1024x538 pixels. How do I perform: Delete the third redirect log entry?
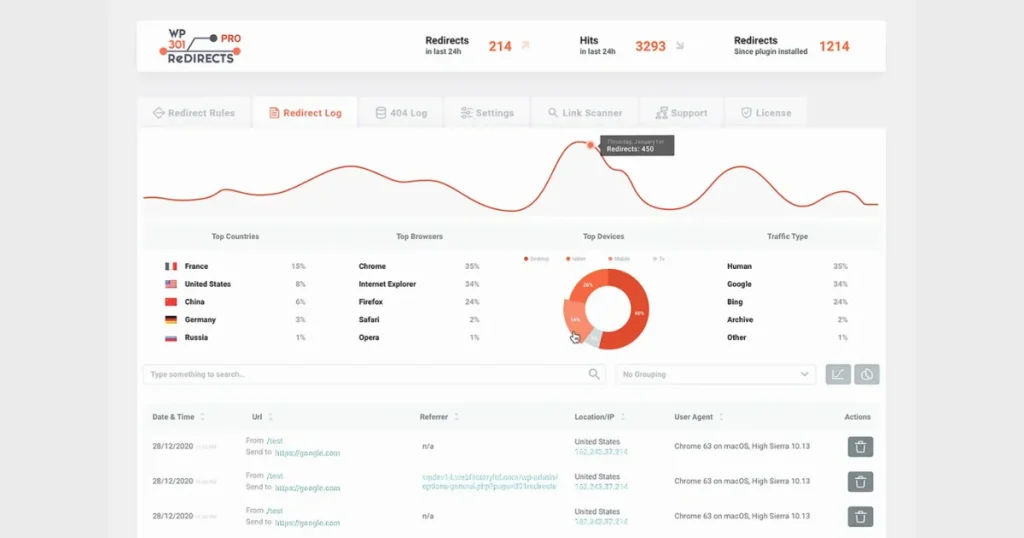click(x=860, y=516)
